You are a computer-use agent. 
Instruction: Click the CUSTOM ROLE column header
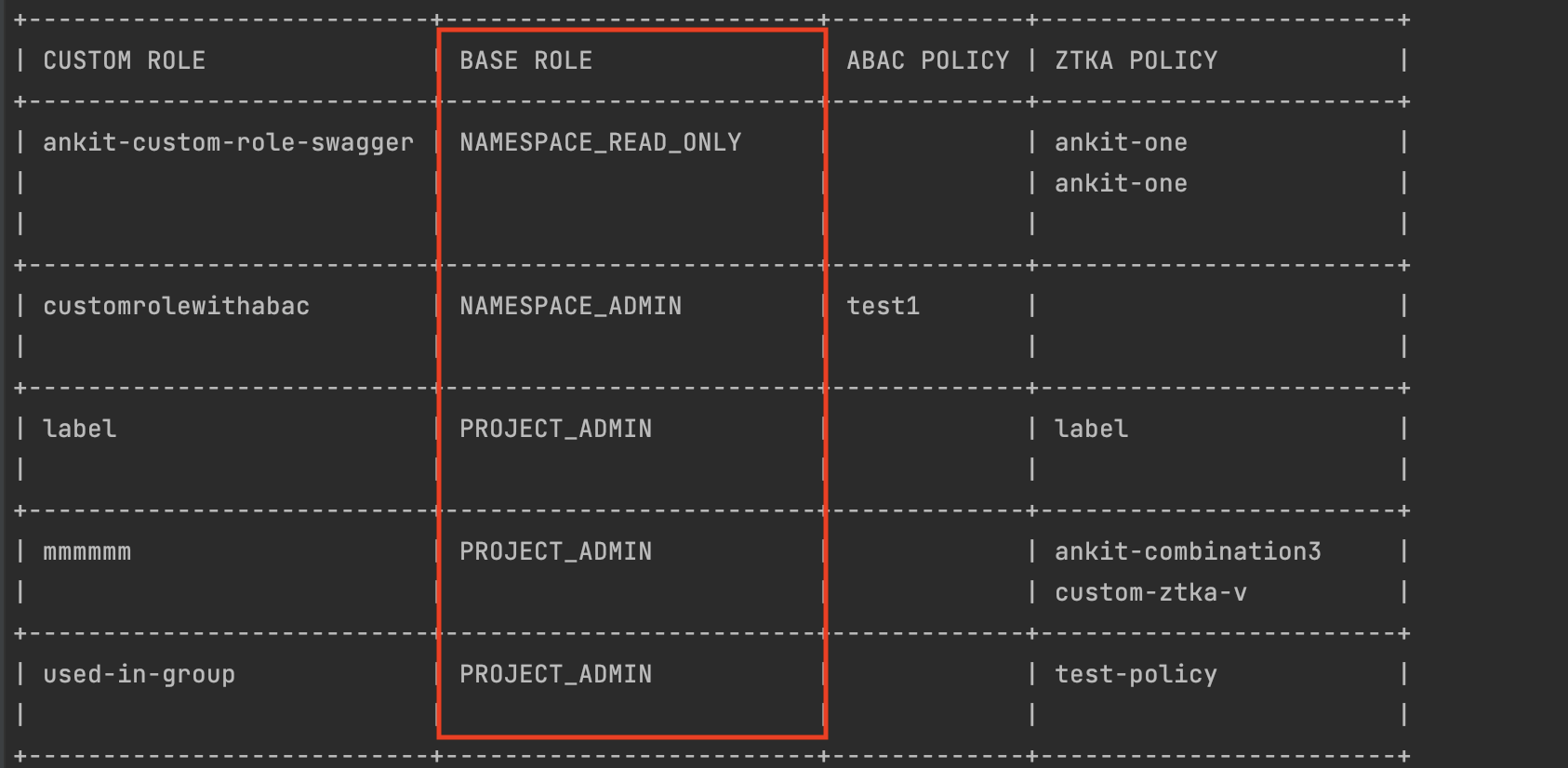[124, 60]
